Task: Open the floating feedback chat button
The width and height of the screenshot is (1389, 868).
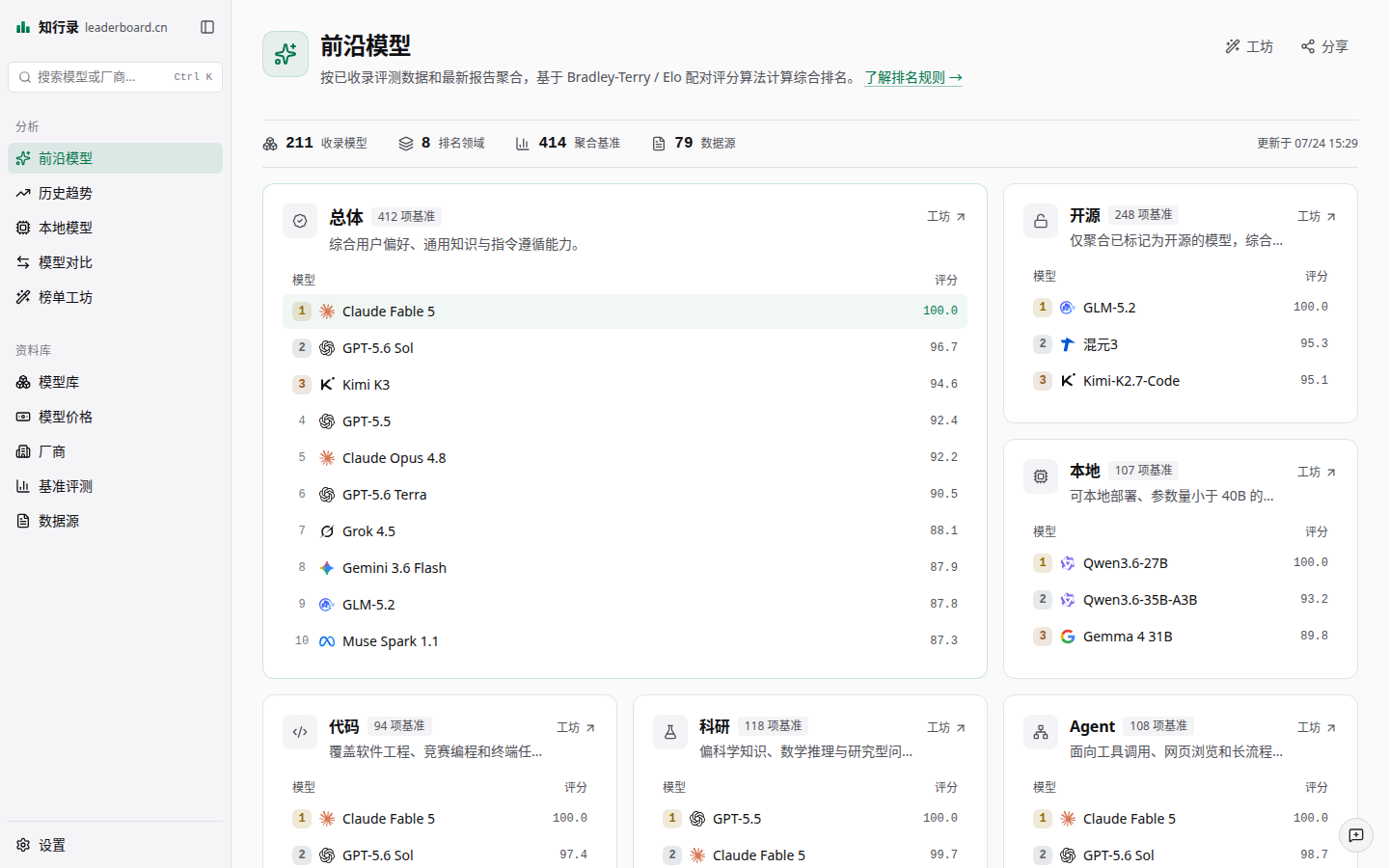Action: pyautogui.click(x=1356, y=835)
